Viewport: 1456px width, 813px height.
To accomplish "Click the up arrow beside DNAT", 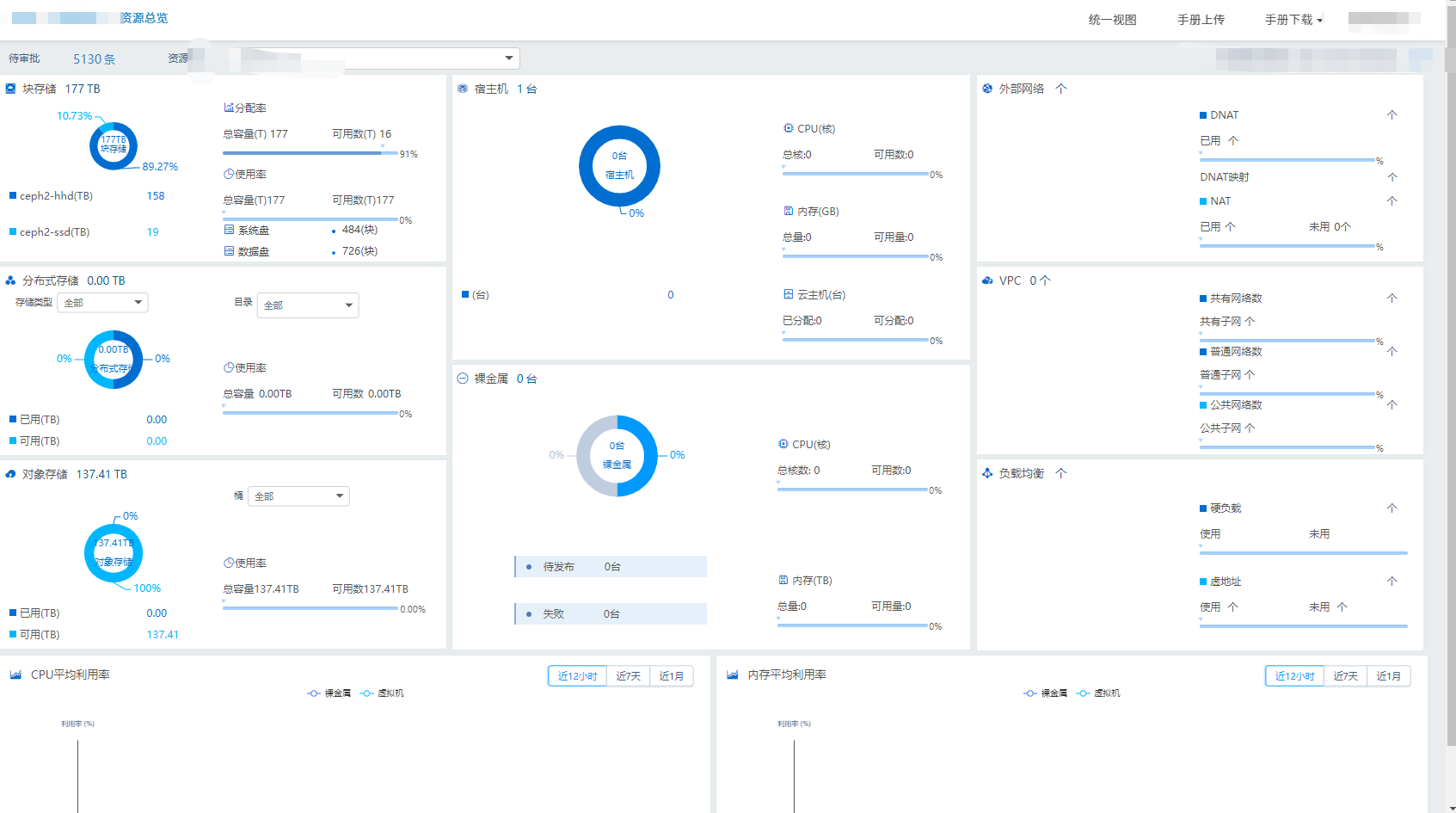I will 1392,114.
